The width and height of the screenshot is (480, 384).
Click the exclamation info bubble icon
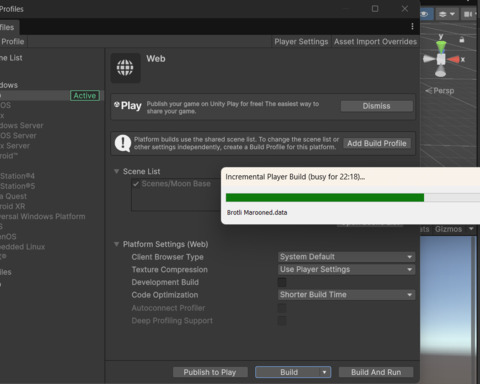click(x=123, y=143)
